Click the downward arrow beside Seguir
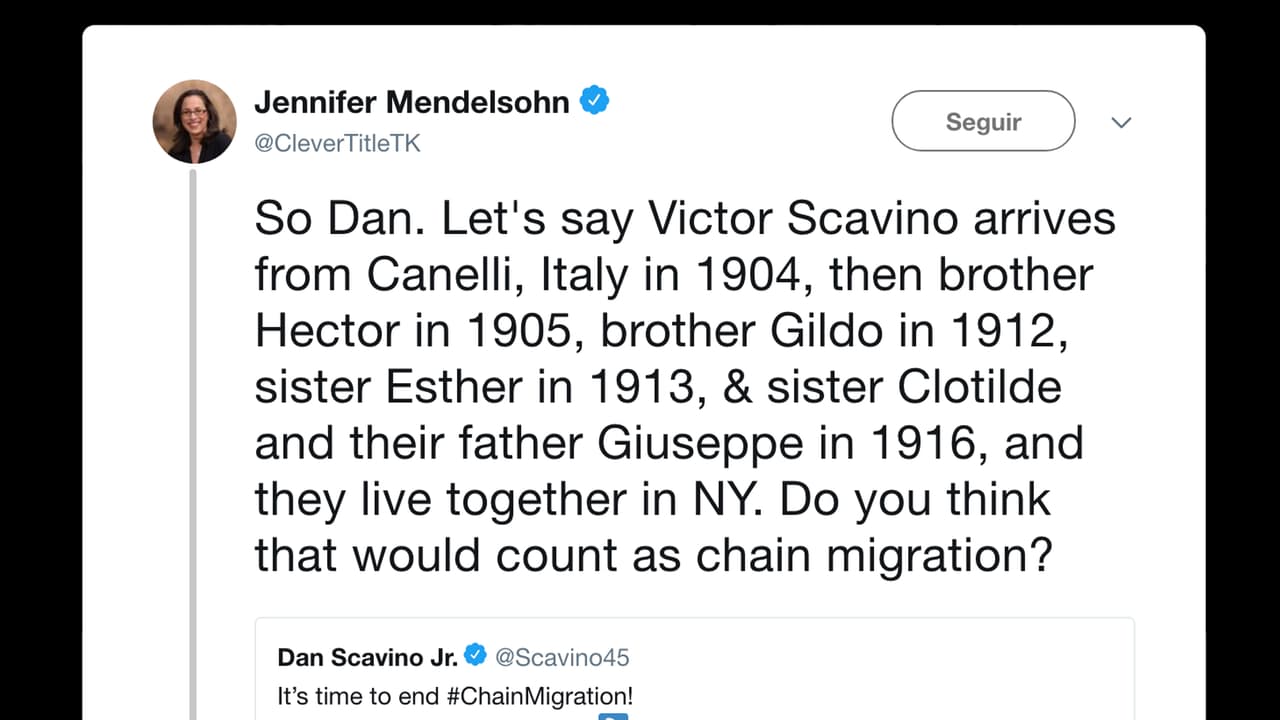 [1121, 122]
